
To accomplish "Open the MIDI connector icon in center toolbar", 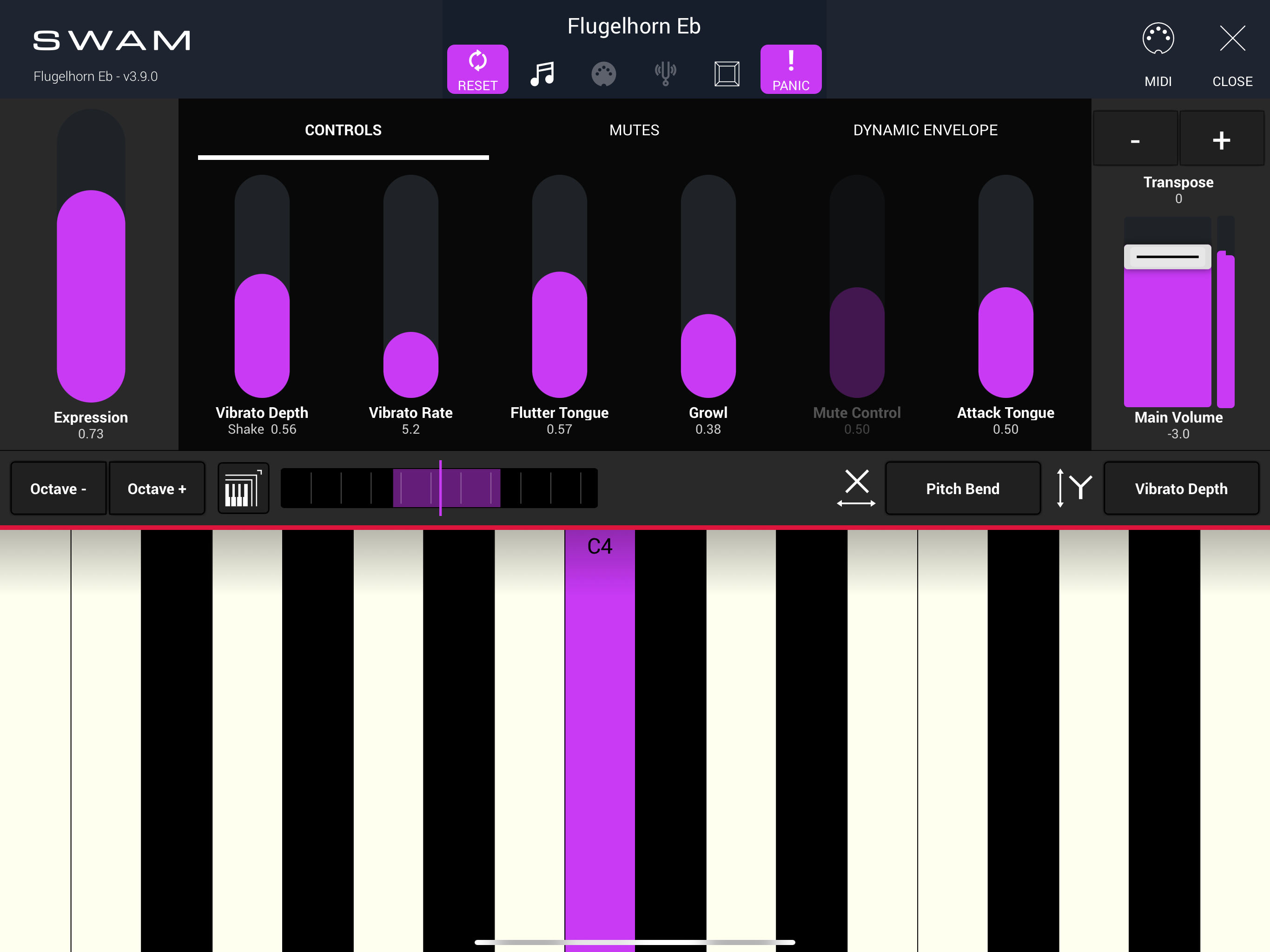I will (x=603, y=74).
